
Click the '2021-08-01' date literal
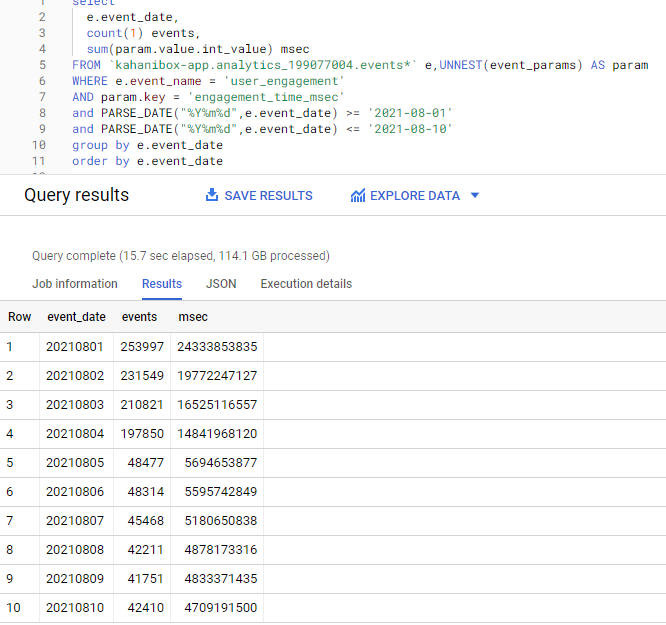410,113
